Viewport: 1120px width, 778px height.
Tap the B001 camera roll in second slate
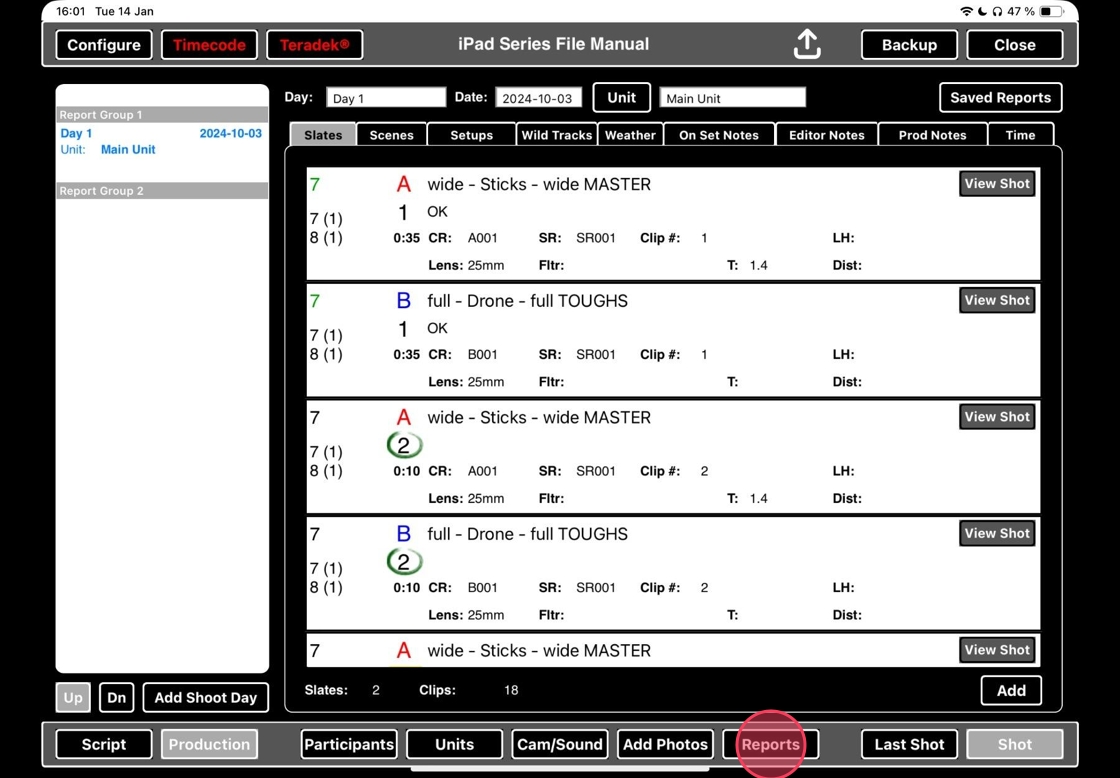(x=483, y=354)
